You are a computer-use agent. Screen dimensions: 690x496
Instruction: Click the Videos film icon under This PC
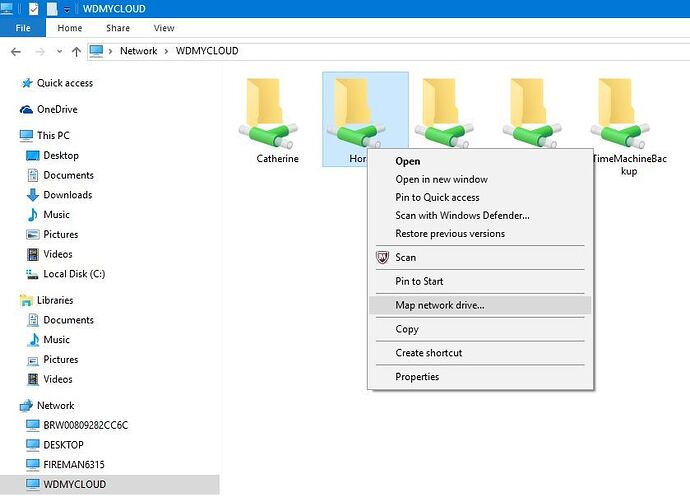point(33,254)
